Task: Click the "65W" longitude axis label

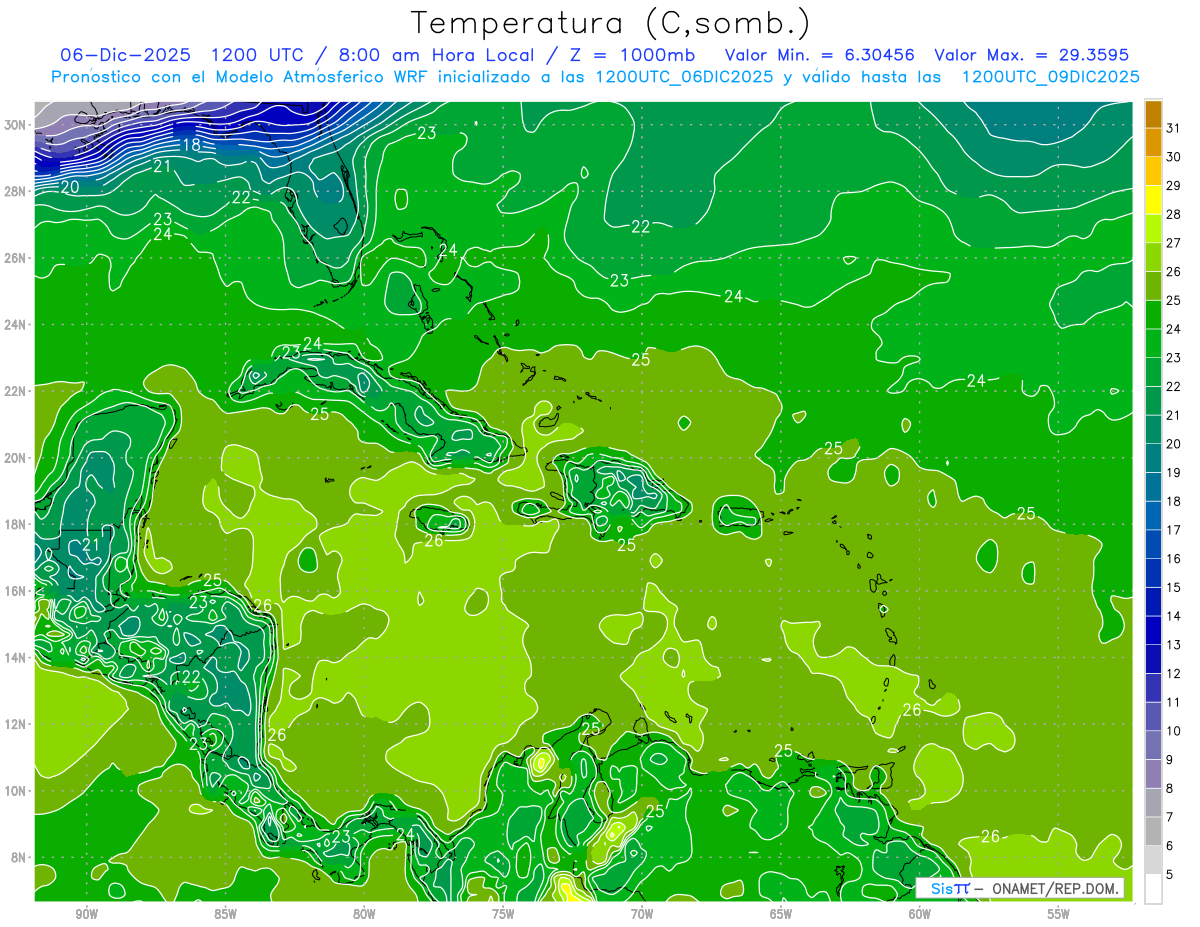Action: (x=781, y=914)
